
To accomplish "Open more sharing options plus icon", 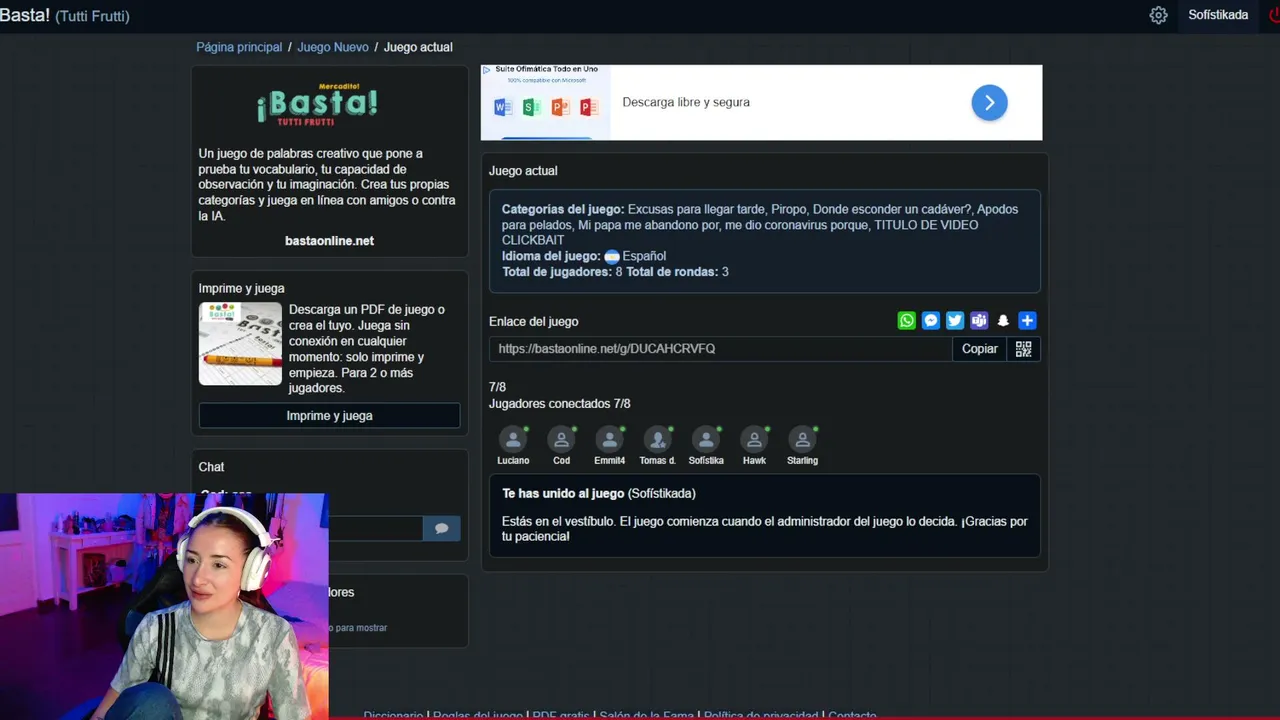I will click(1027, 321).
